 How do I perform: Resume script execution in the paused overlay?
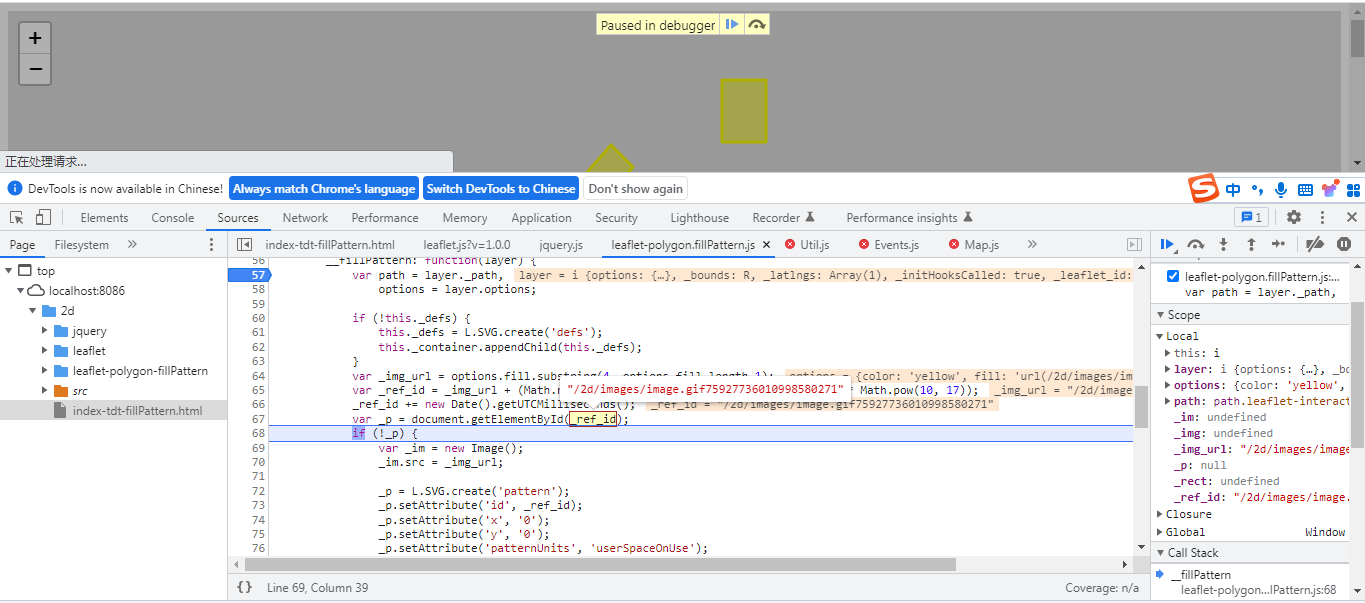pyautogui.click(x=732, y=25)
